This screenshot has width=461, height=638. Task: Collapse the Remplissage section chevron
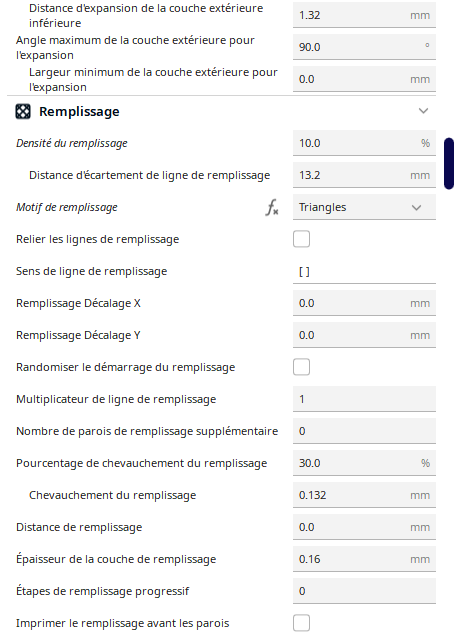423,111
